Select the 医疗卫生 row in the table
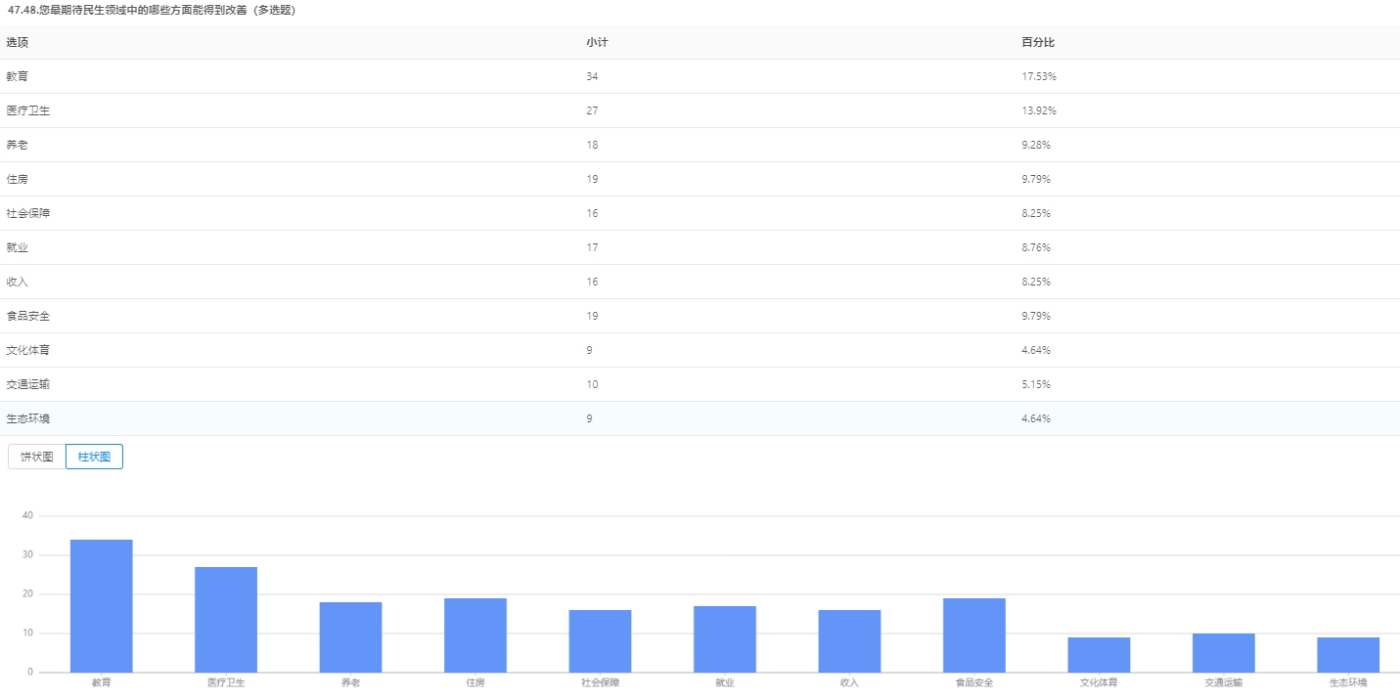Screen dimensions: 1400x700 pyautogui.click(x=700, y=110)
